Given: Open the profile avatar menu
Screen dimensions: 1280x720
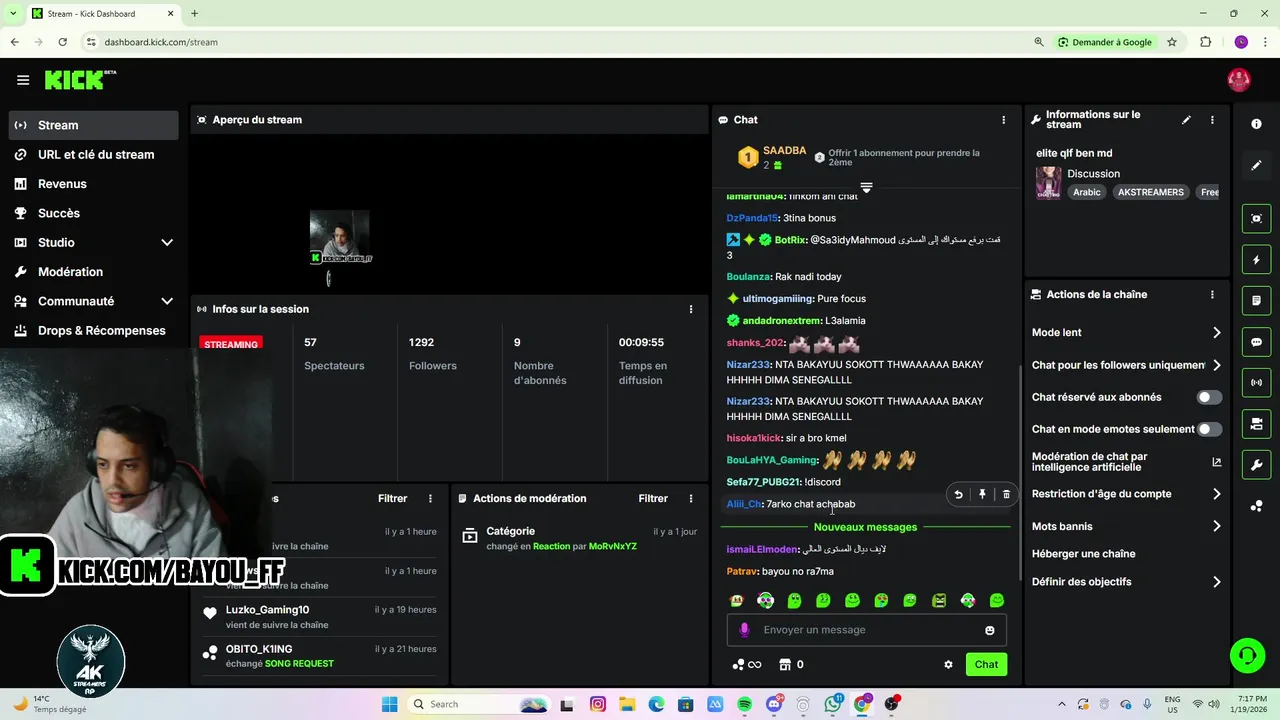Looking at the screenshot, I should tap(1239, 80).
